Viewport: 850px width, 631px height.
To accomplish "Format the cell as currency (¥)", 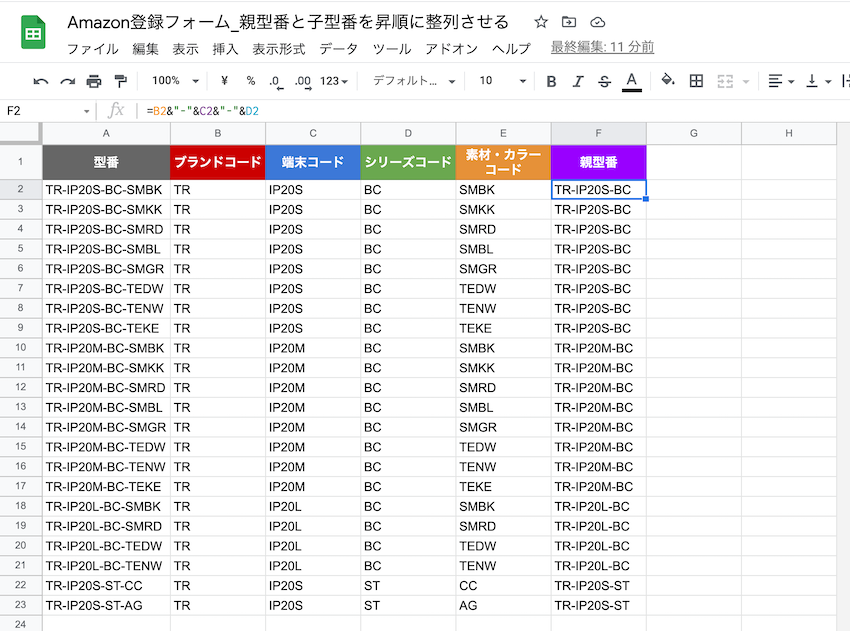I will (224, 81).
